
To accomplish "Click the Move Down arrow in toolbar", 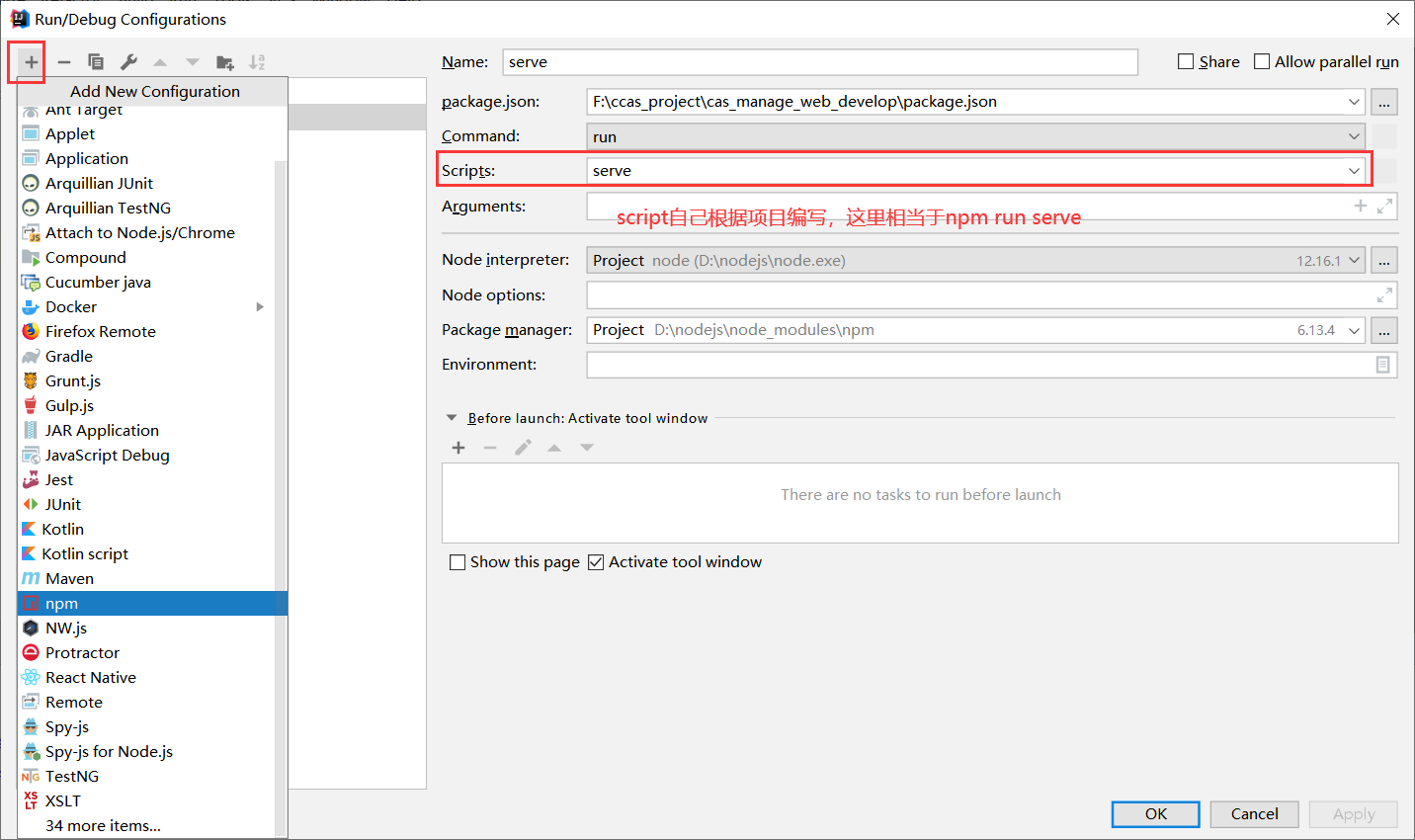I will 193,62.
